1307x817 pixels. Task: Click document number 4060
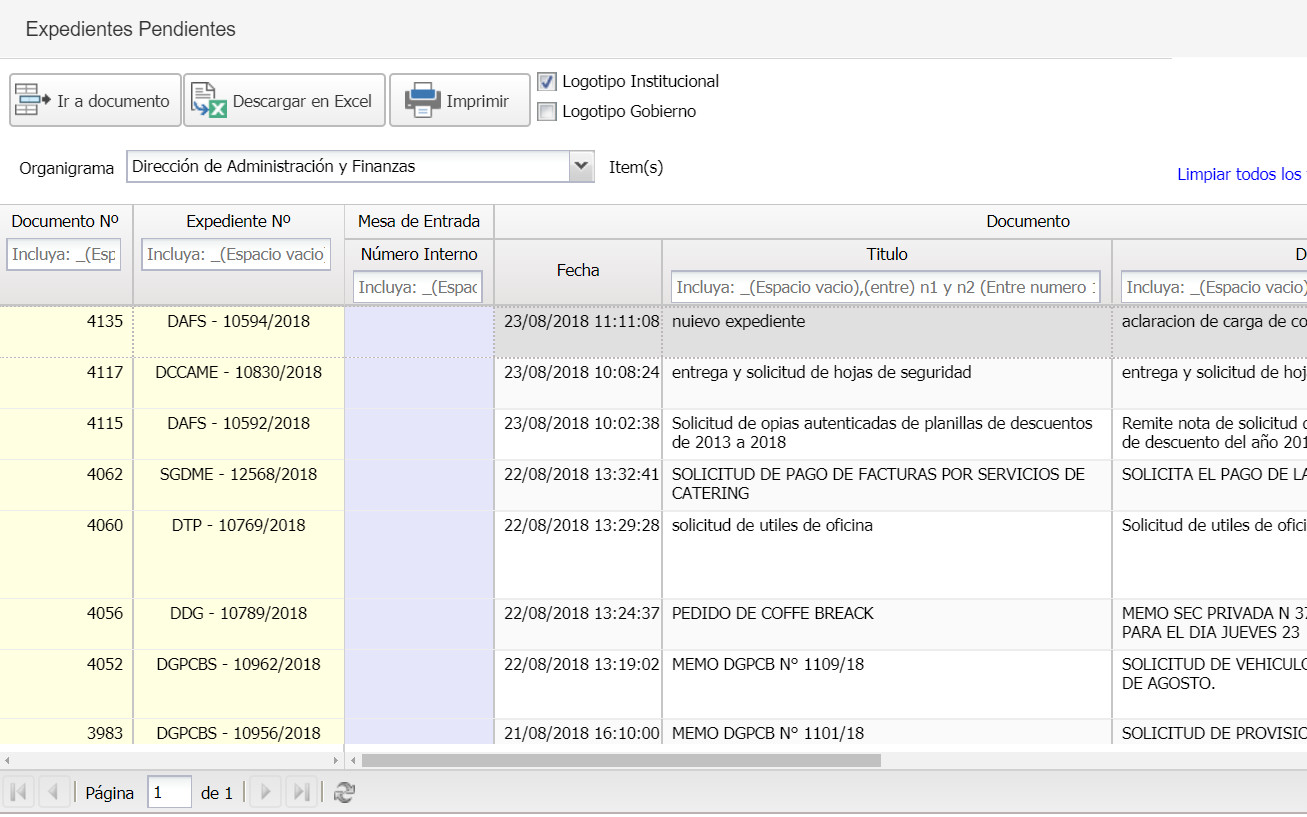105,525
